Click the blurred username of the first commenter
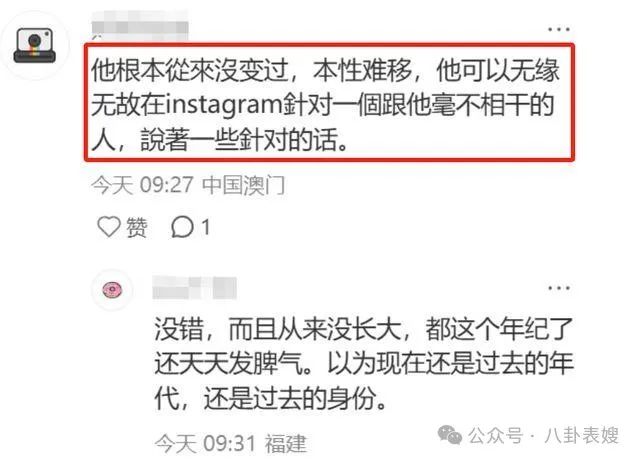The height and width of the screenshot is (462, 640). tap(140, 25)
